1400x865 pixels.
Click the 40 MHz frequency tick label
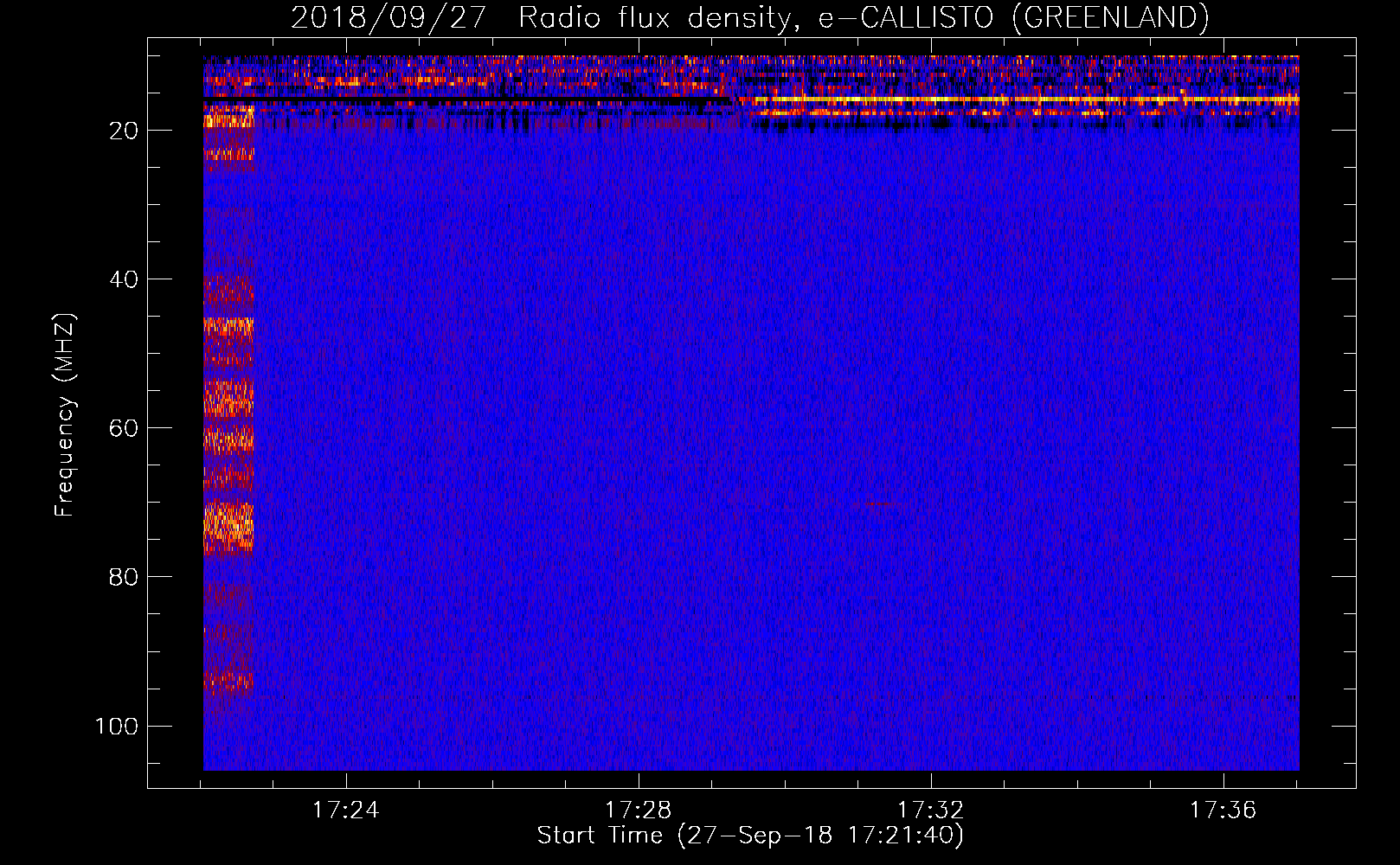point(124,279)
